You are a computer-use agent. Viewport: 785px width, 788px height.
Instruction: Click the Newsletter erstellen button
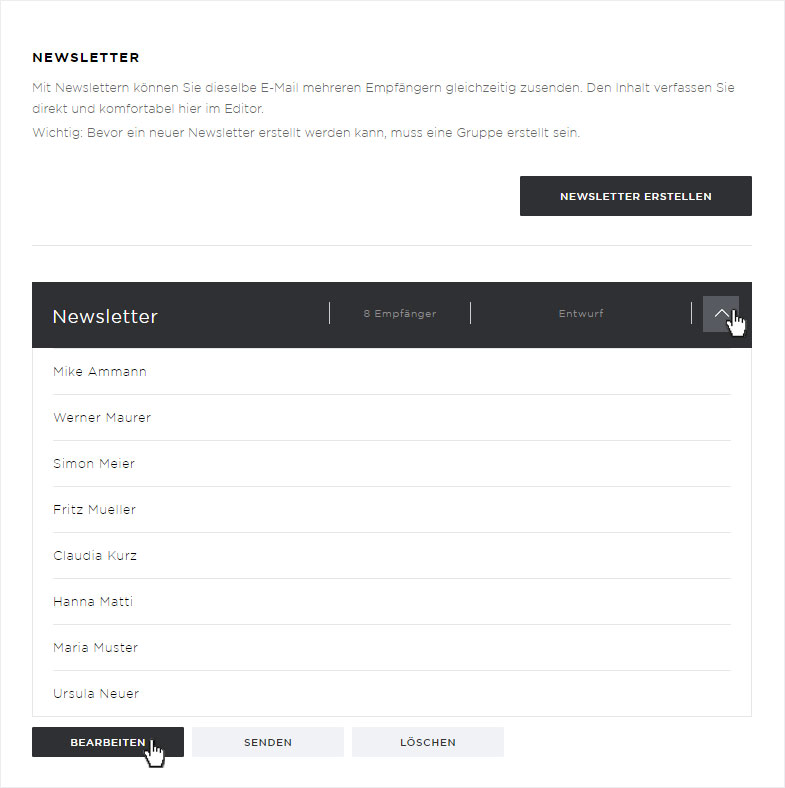click(636, 196)
